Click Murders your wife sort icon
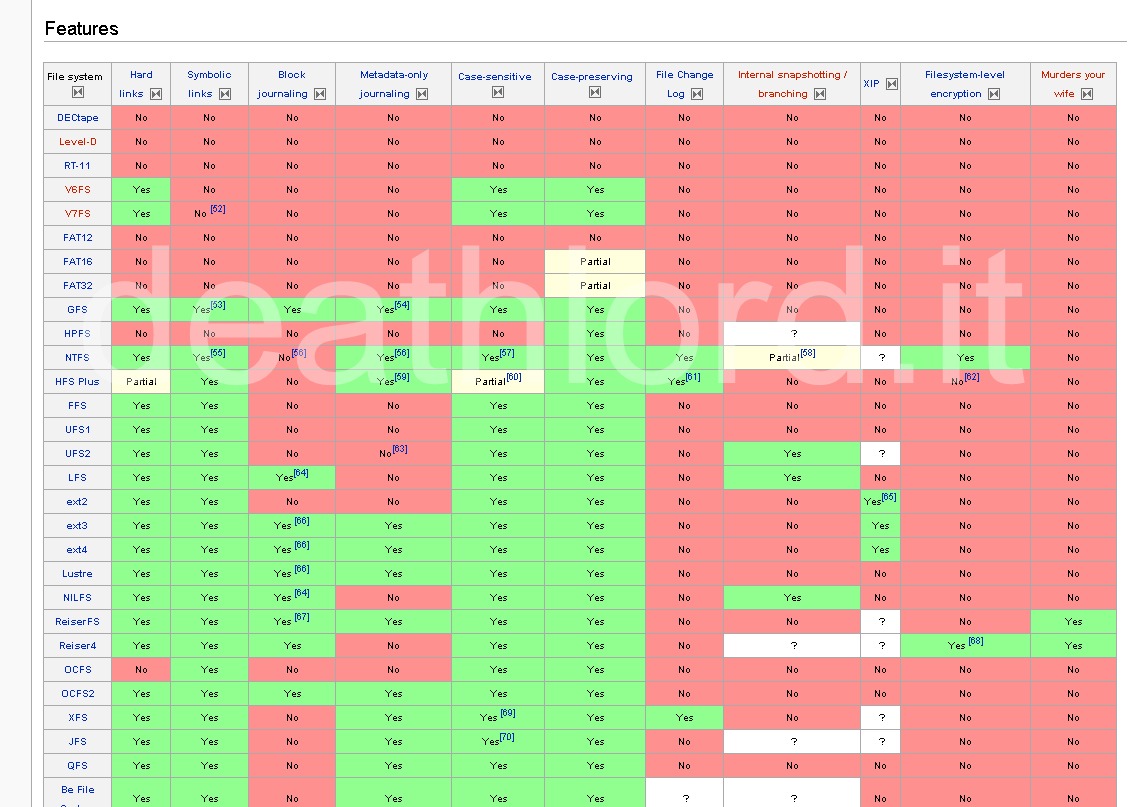Viewport: 1131px width, 807px height. tap(1087, 94)
